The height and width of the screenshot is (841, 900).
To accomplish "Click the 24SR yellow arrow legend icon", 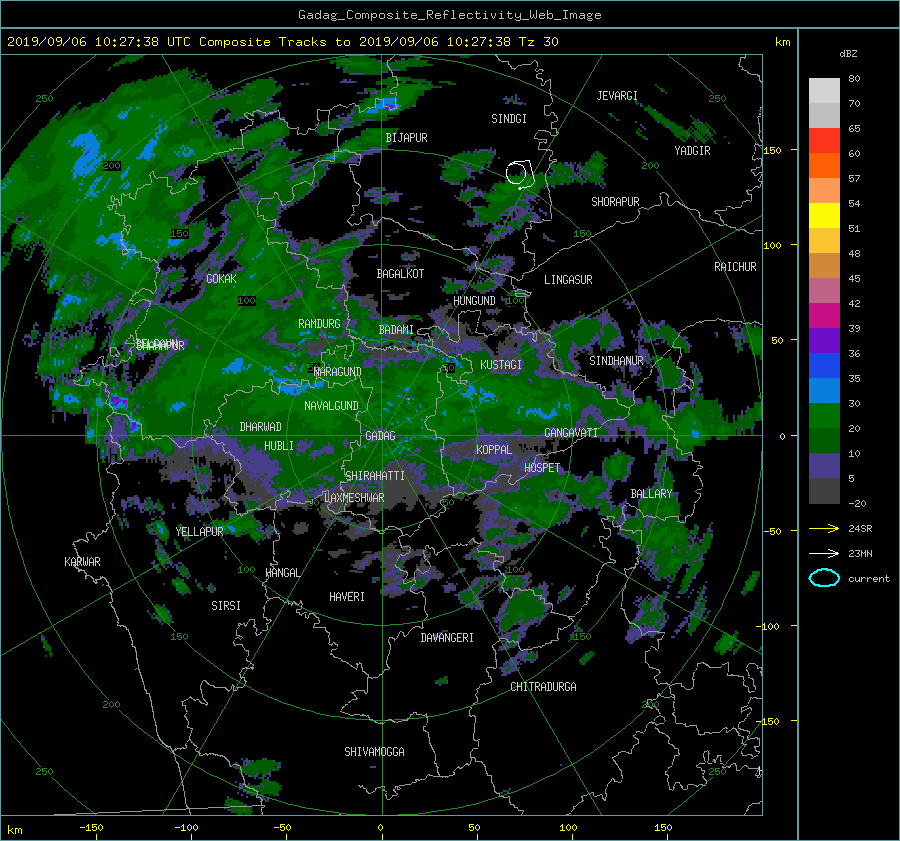I will point(824,528).
